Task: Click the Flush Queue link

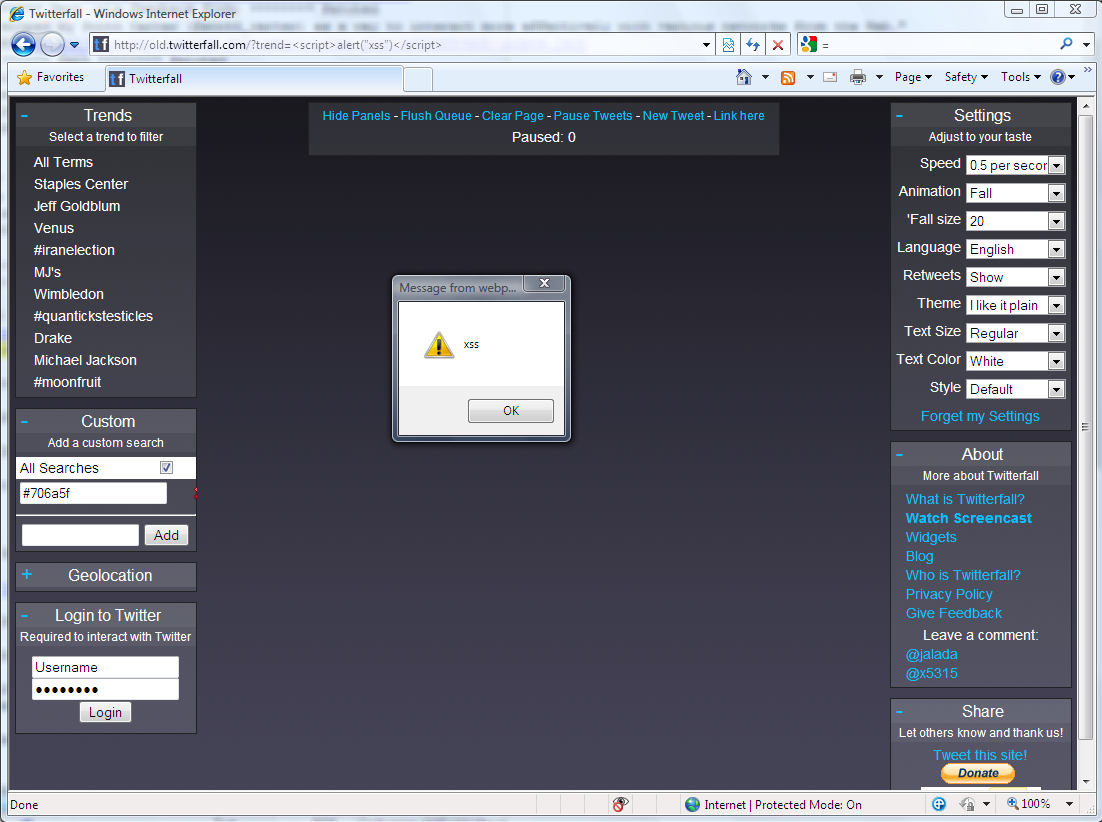Action: pos(436,116)
